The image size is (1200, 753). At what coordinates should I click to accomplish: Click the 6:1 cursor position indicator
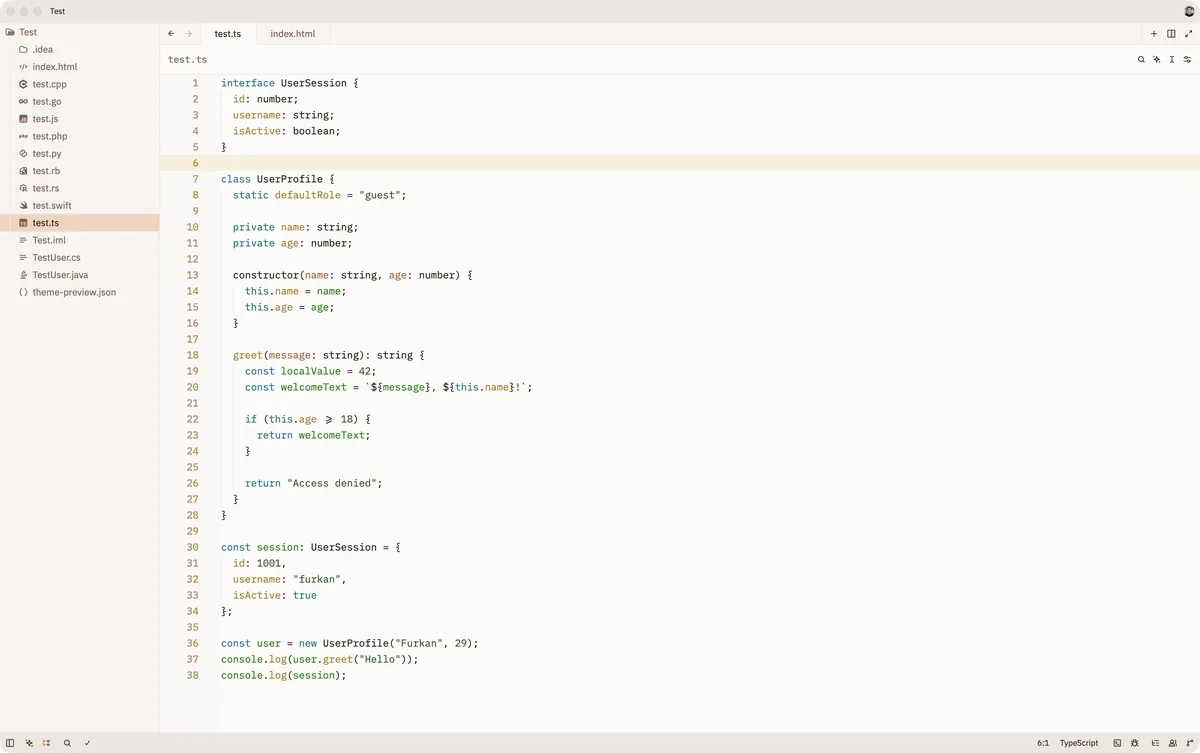click(1043, 743)
